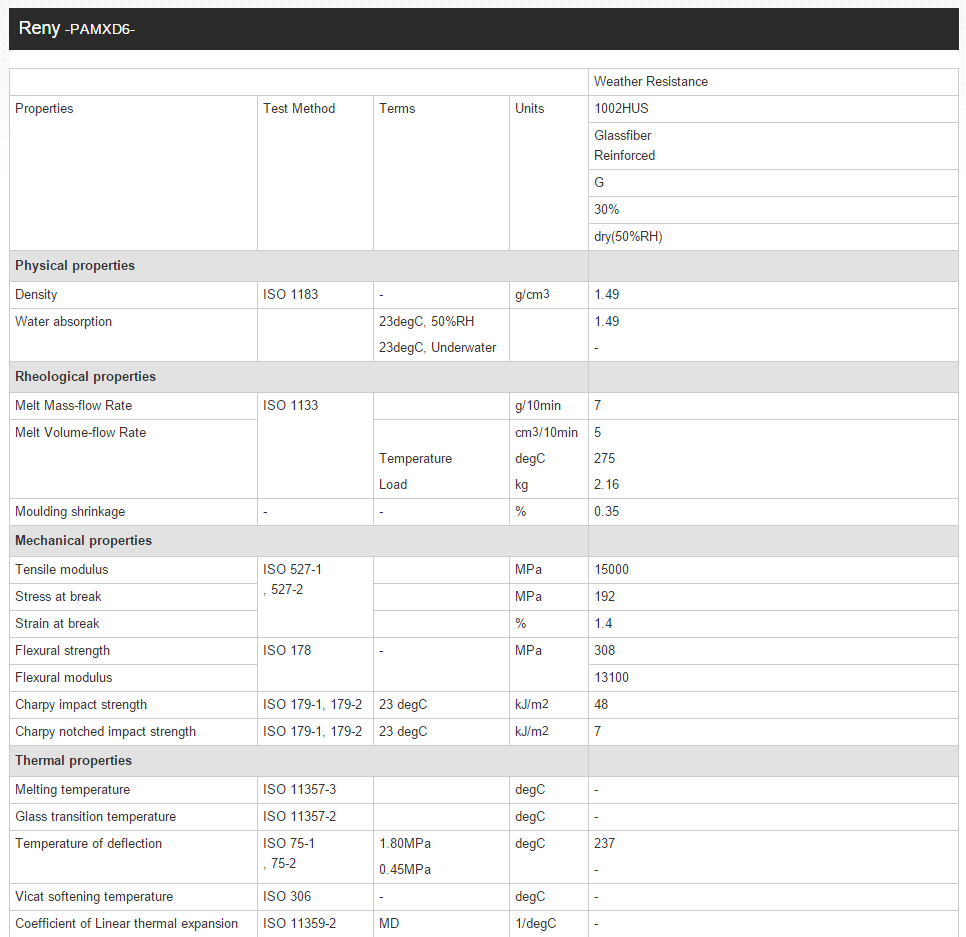
Task: Click the Melting temperature label
Action: point(72,790)
